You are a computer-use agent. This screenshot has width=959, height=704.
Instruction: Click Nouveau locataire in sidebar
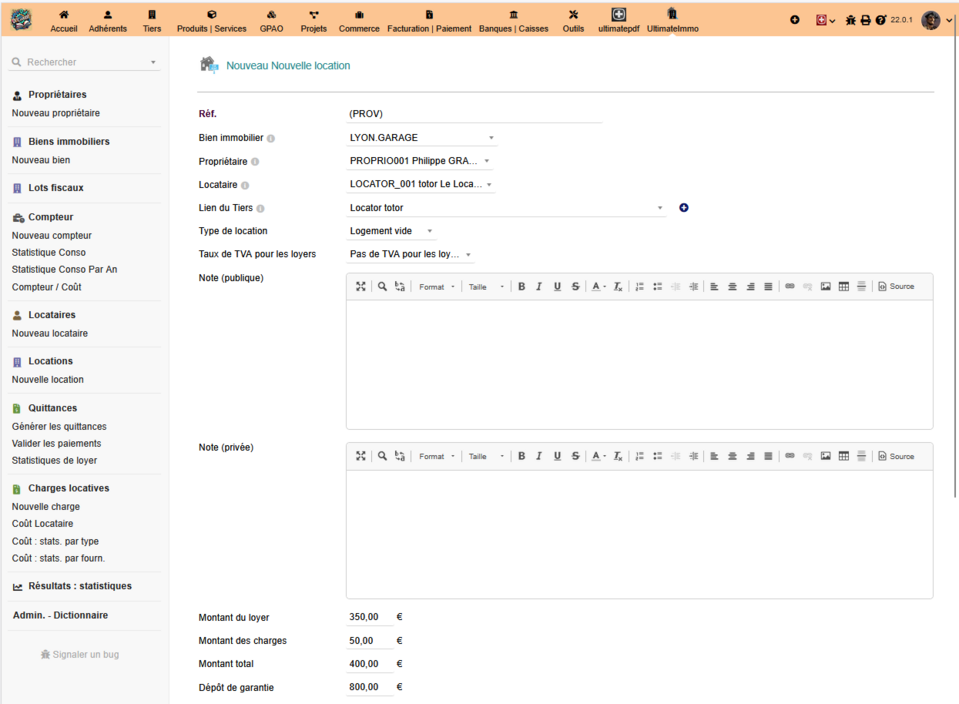[50, 334]
